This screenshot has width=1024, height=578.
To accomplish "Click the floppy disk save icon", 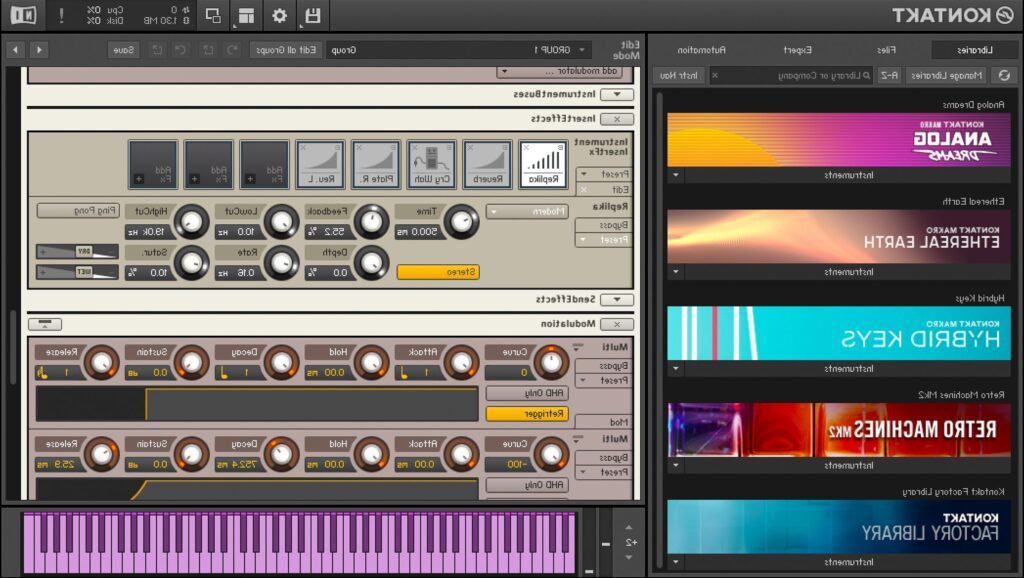I will [x=313, y=15].
